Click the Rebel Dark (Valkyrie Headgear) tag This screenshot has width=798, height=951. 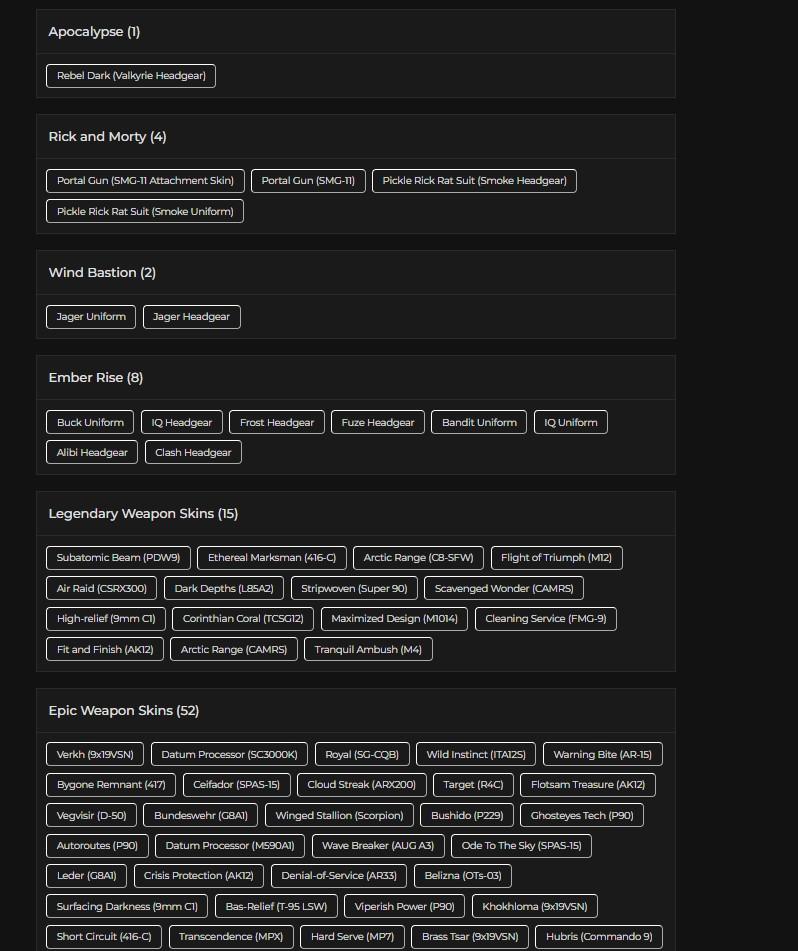click(131, 76)
